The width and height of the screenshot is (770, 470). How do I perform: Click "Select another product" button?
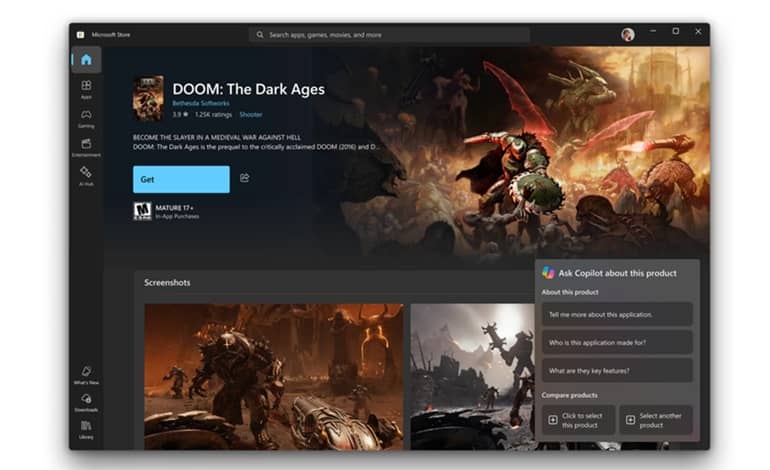point(656,420)
